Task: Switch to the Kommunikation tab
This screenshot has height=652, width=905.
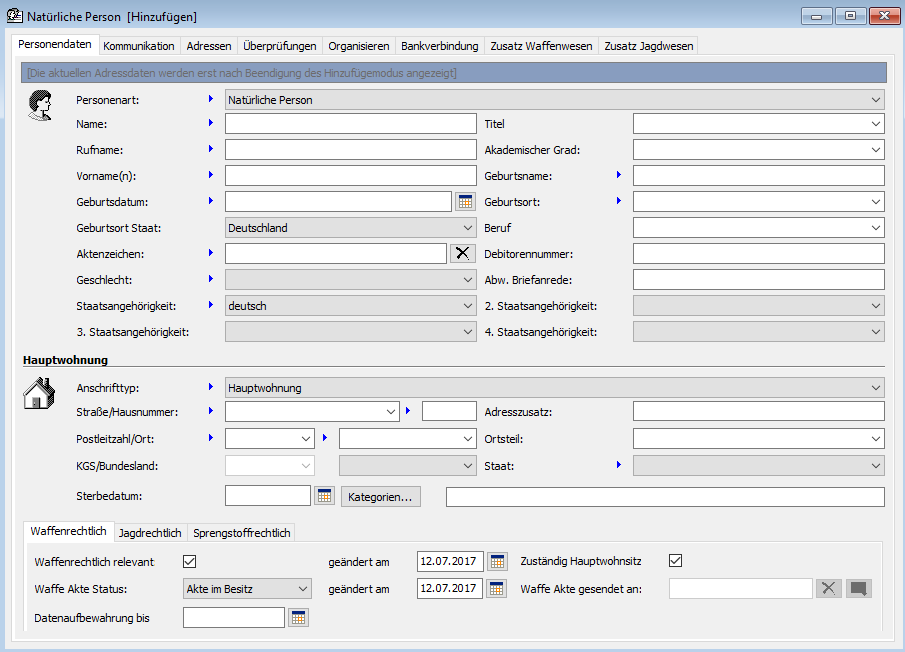Action: coord(139,46)
